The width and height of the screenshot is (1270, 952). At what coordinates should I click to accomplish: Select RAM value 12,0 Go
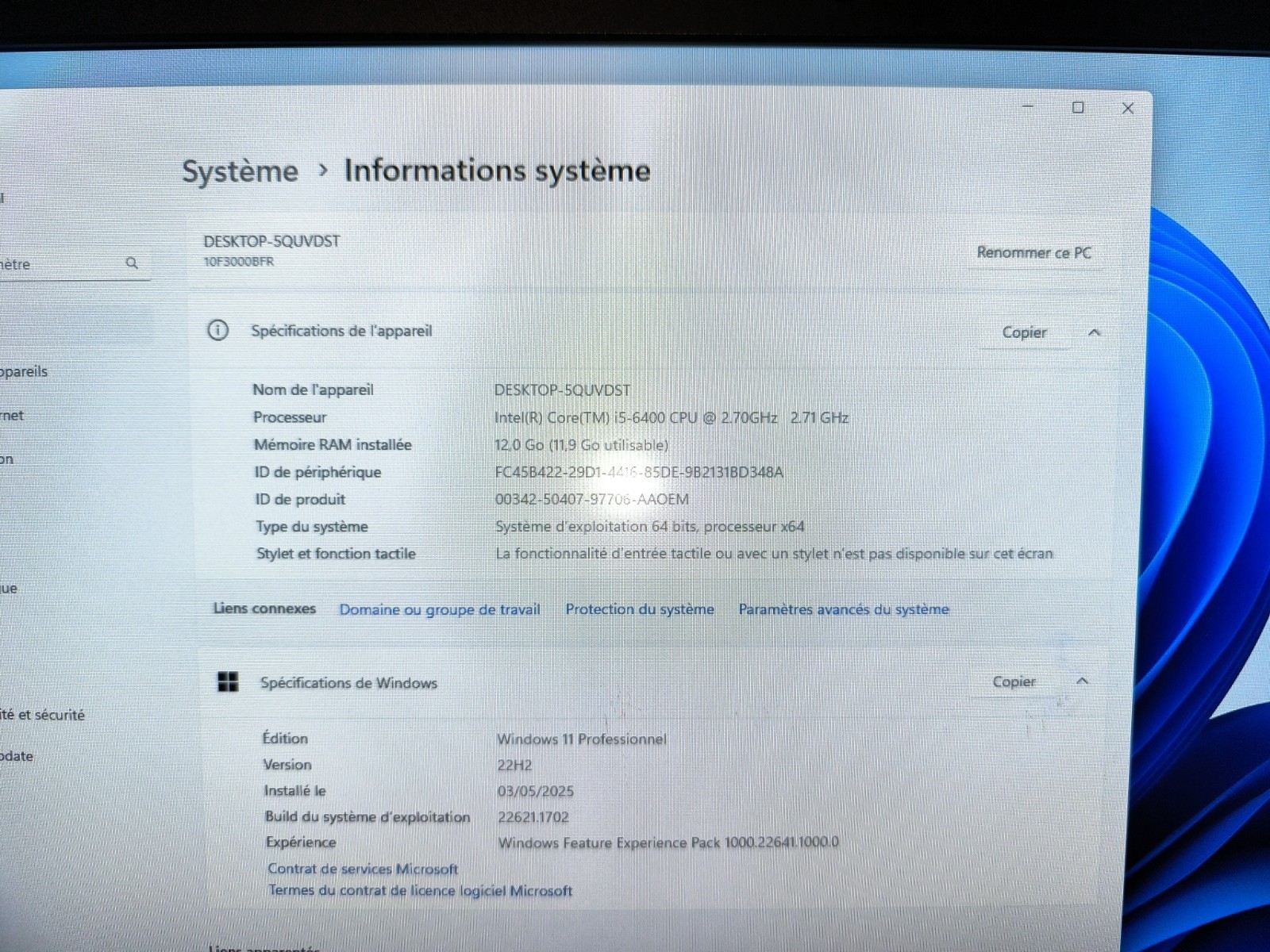(581, 445)
